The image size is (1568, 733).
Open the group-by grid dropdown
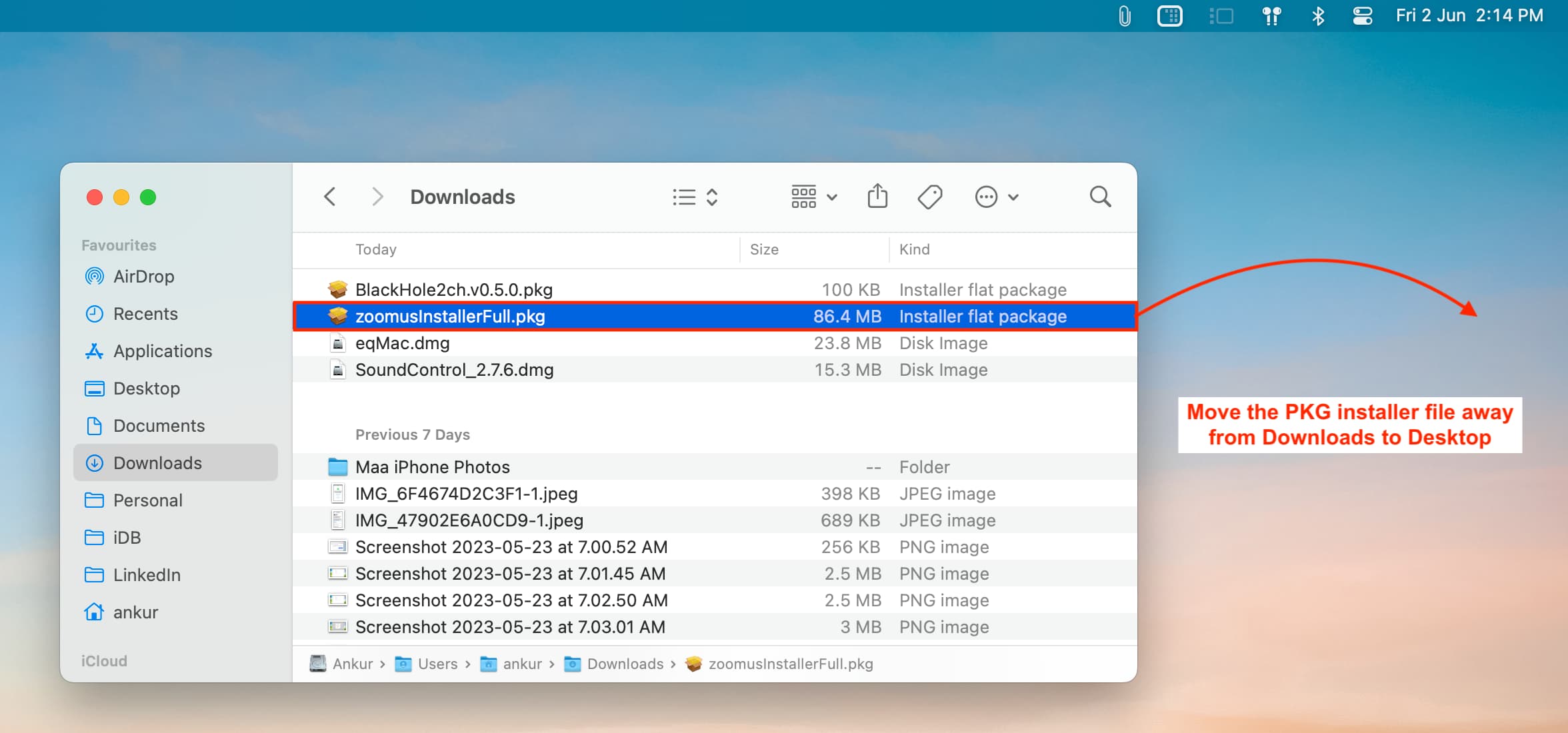[x=814, y=197]
